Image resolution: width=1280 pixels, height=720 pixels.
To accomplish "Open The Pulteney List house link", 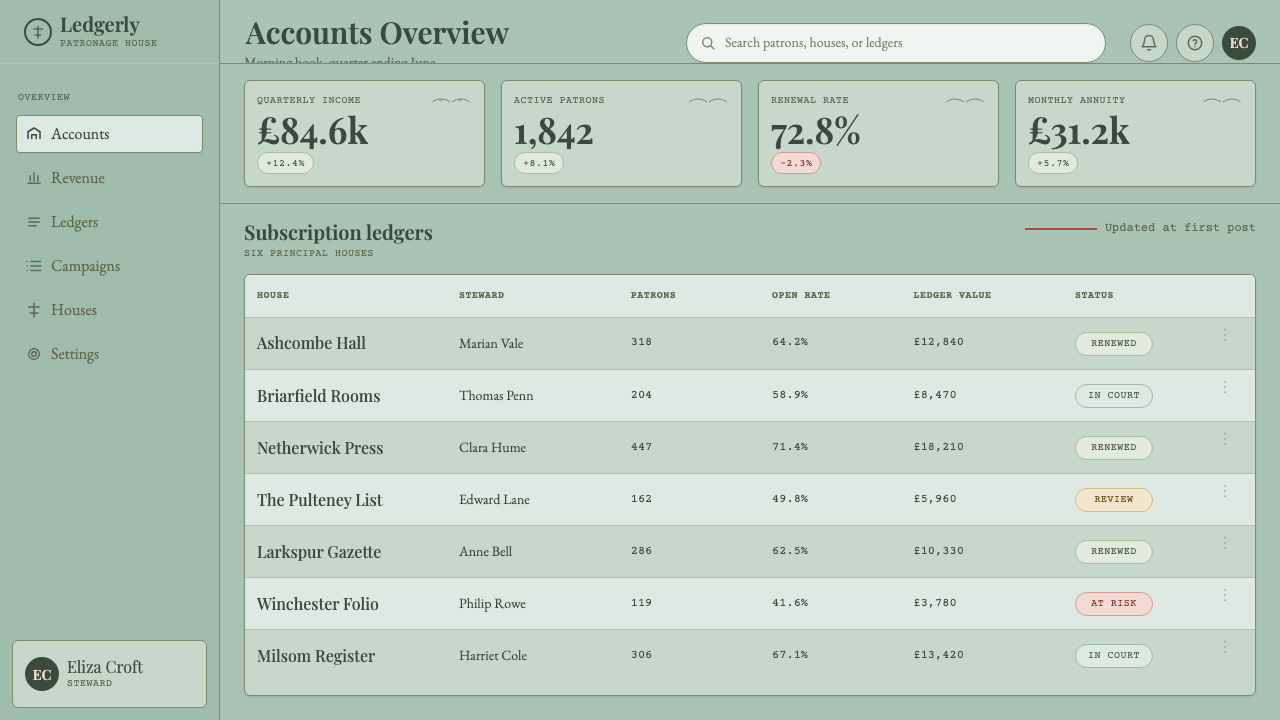I will point(319,500).
